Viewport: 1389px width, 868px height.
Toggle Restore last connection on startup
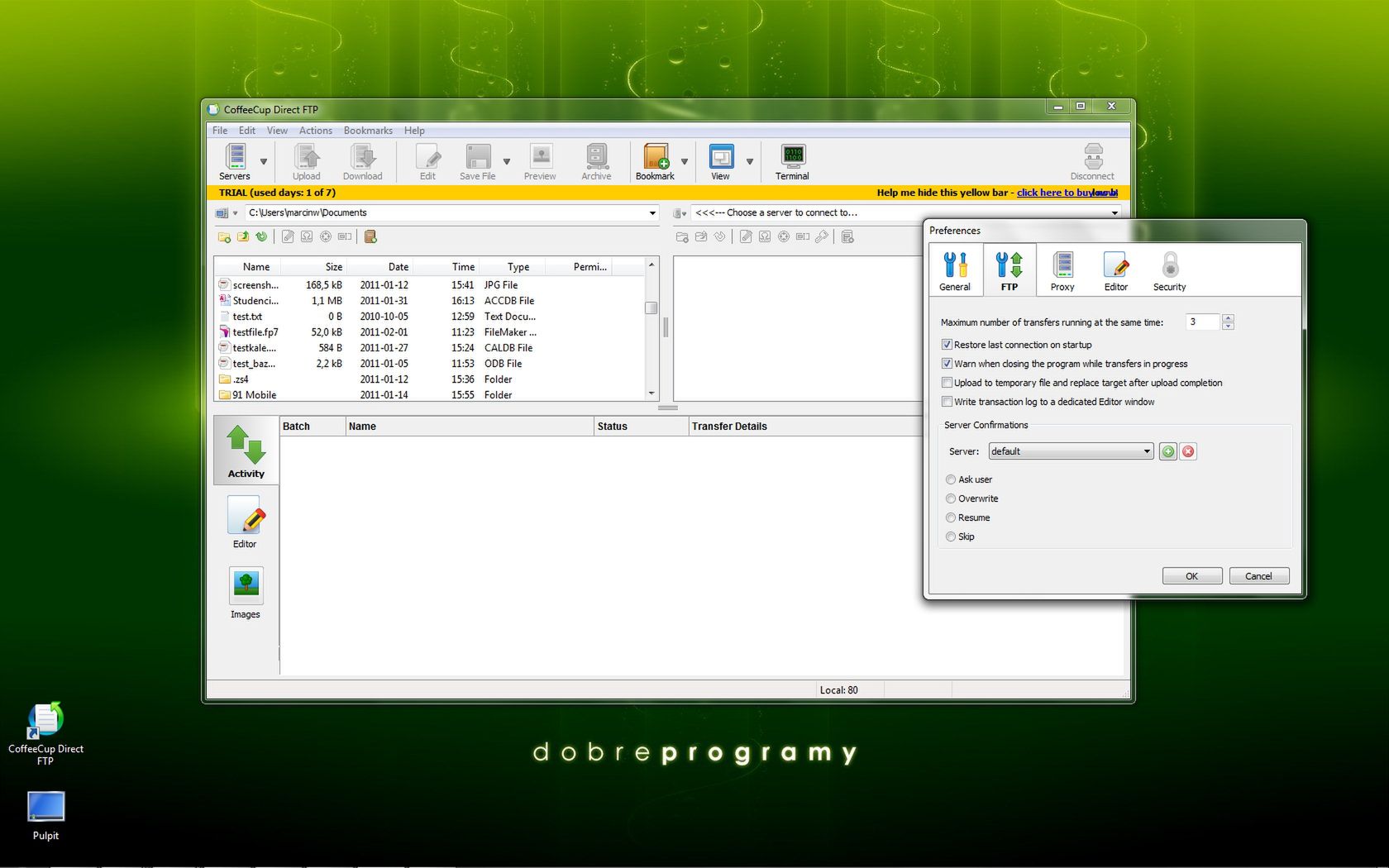coord(947,345)
